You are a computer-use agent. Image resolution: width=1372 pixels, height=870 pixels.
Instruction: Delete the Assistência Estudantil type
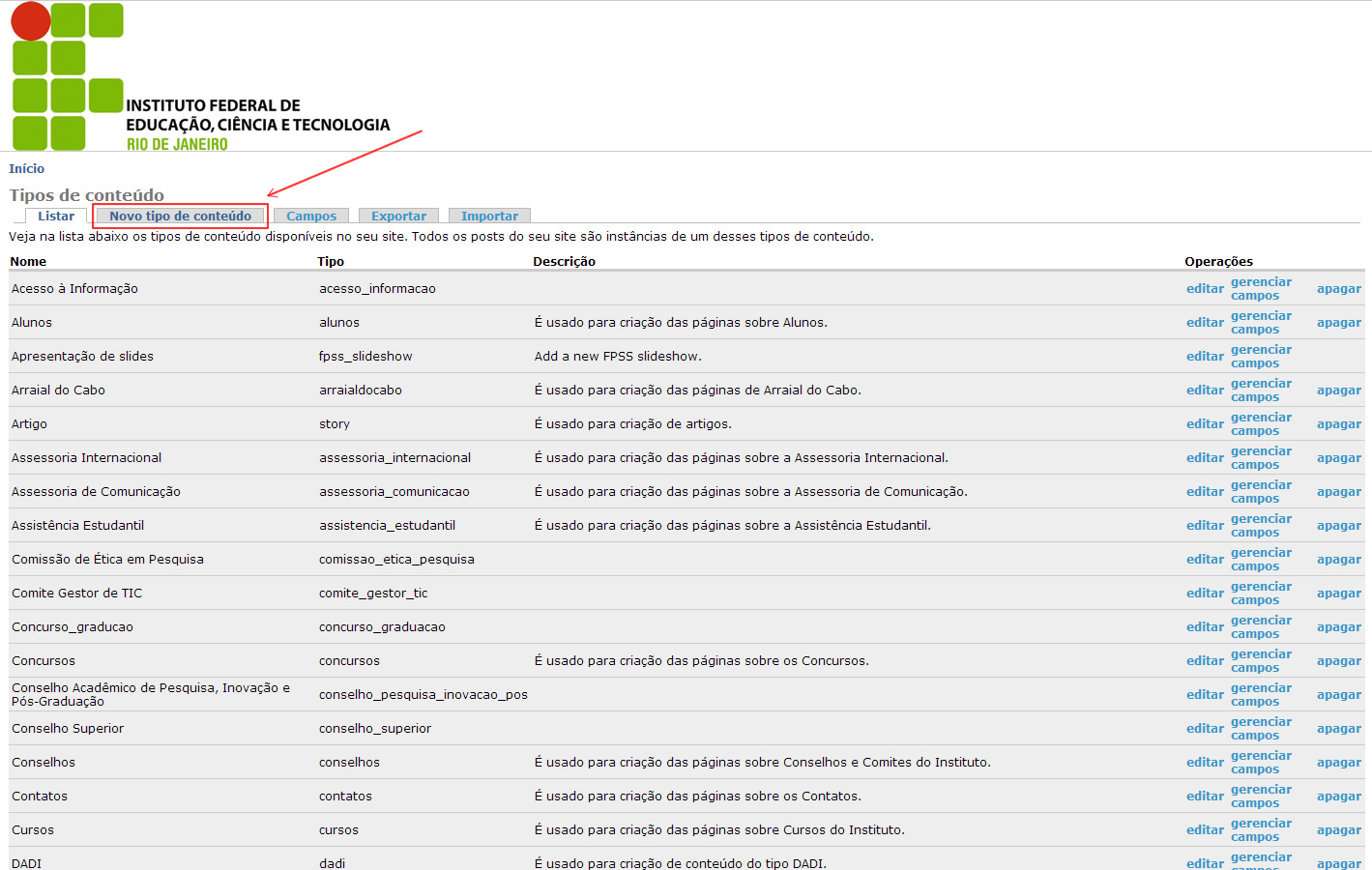(1338, 526)
